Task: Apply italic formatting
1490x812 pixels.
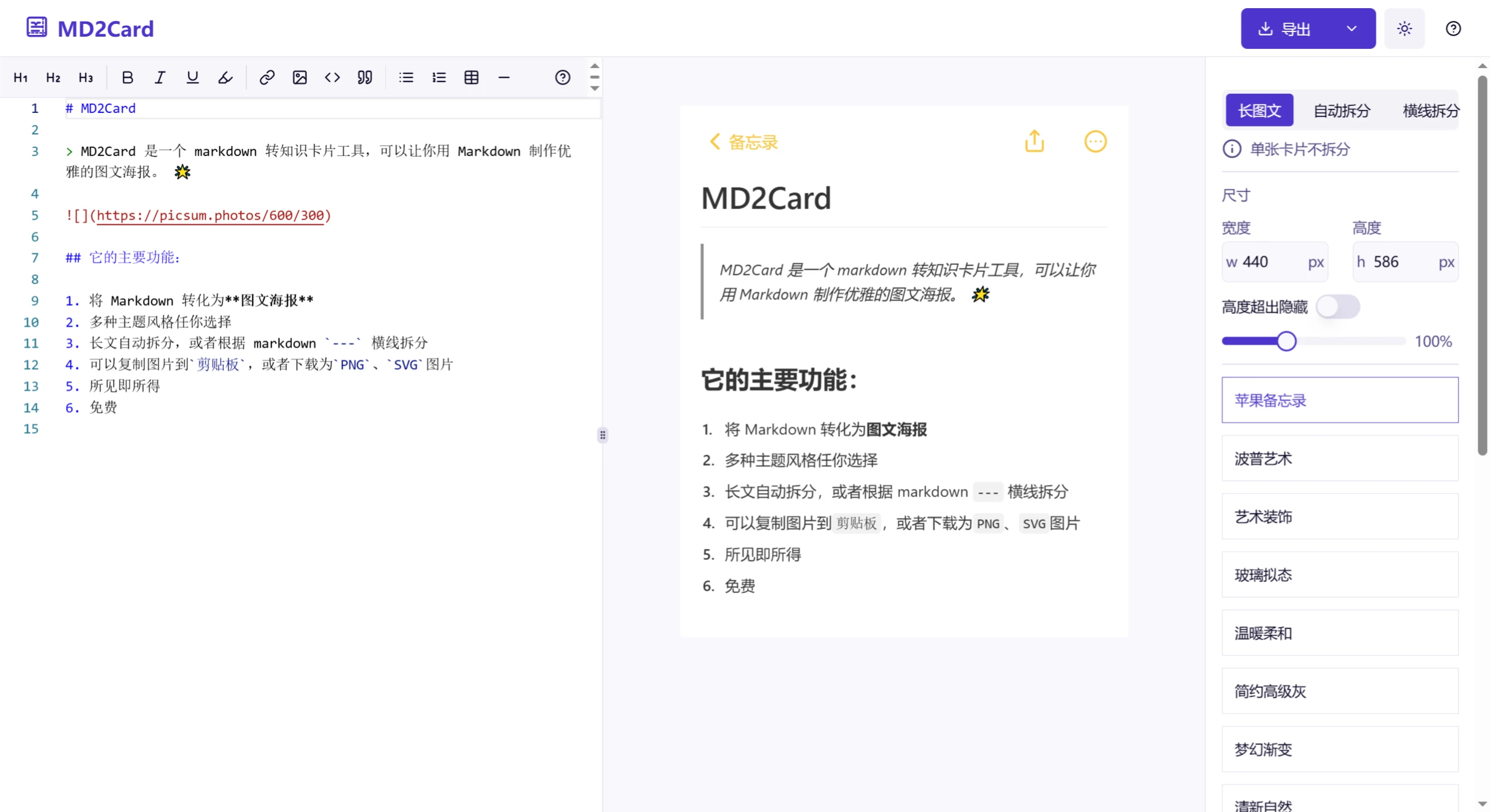Action: 160,77
